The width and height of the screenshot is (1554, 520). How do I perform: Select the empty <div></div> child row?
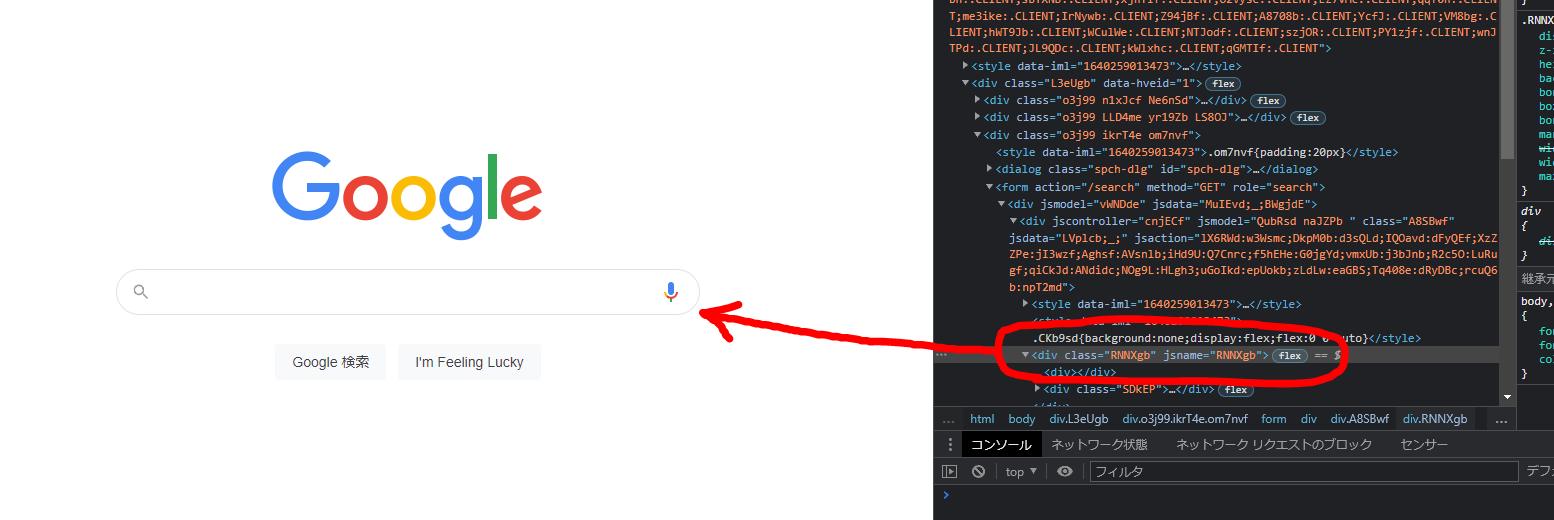(1080, 372)
